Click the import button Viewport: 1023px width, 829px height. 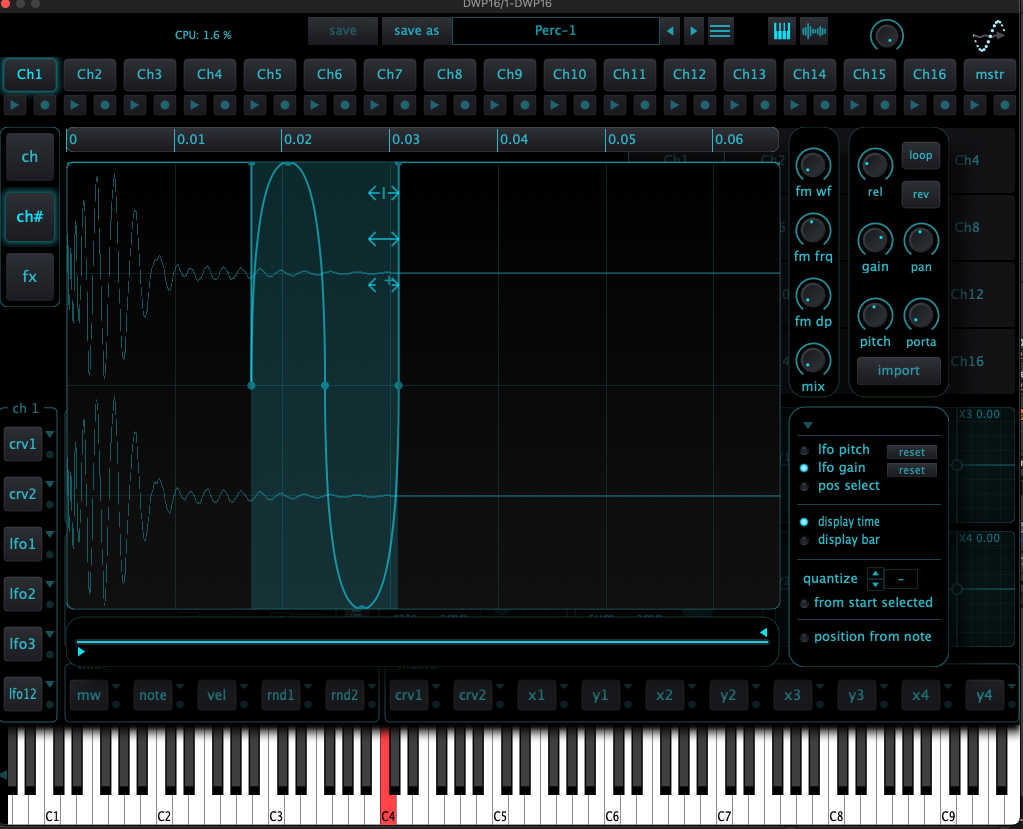click(x=898, y=371)
